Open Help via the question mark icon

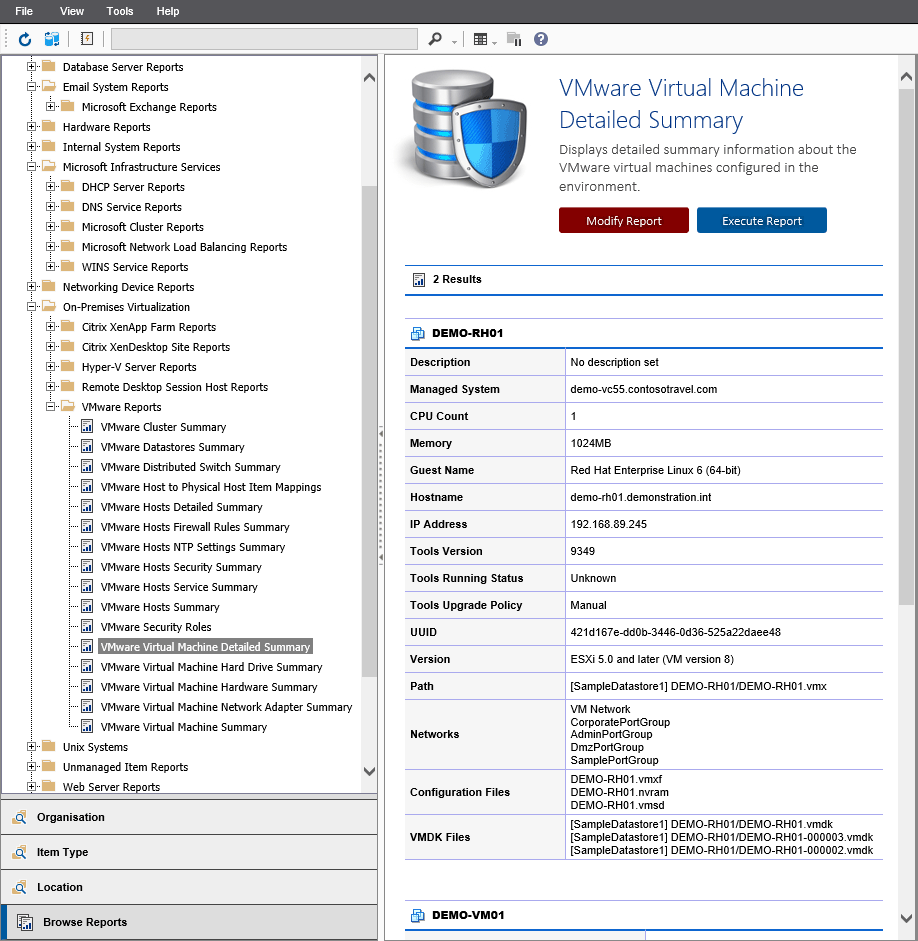[x=540, y=39]
